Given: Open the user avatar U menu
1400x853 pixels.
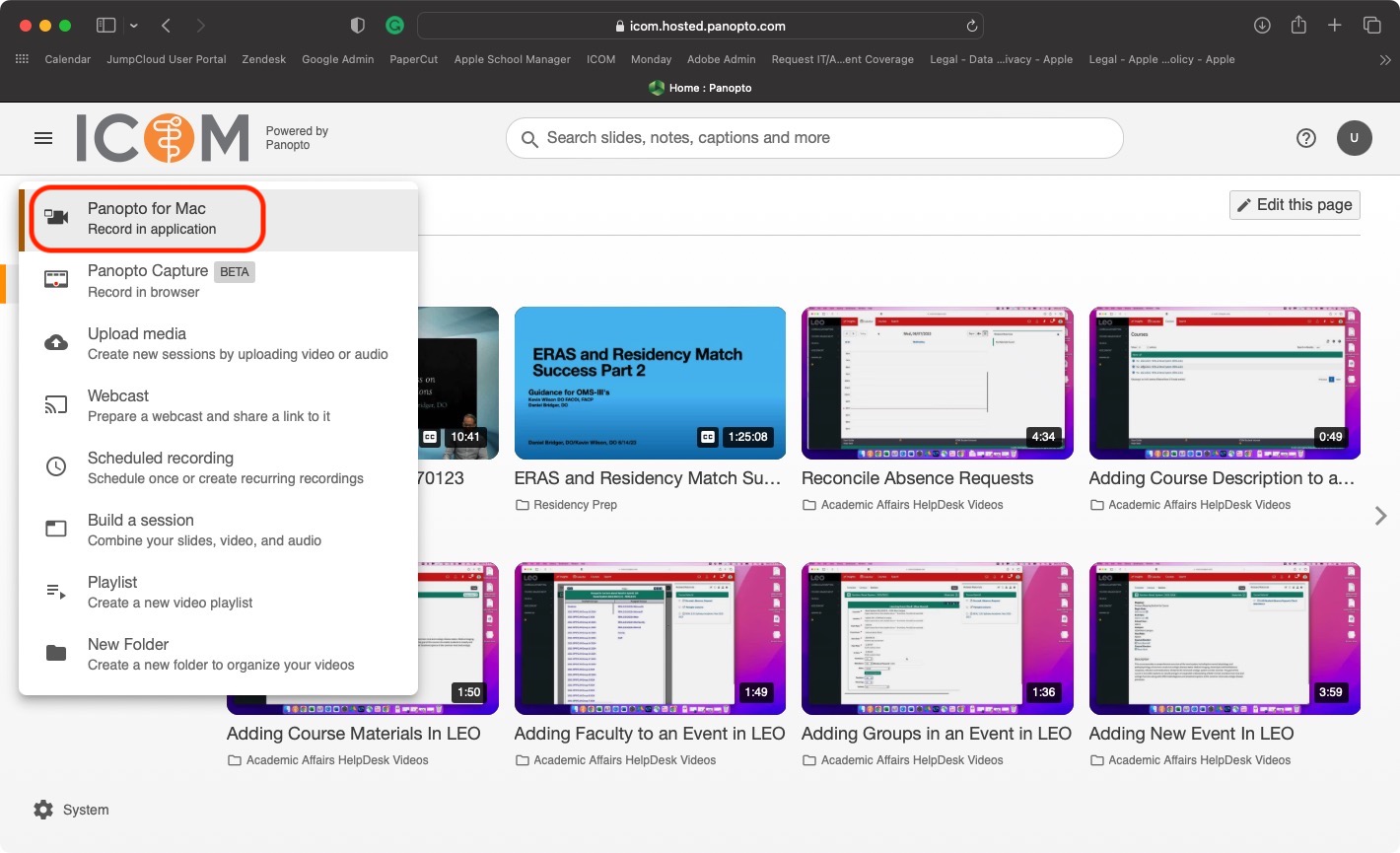Looking at the screenshot, I should [x=1355, y=138].
